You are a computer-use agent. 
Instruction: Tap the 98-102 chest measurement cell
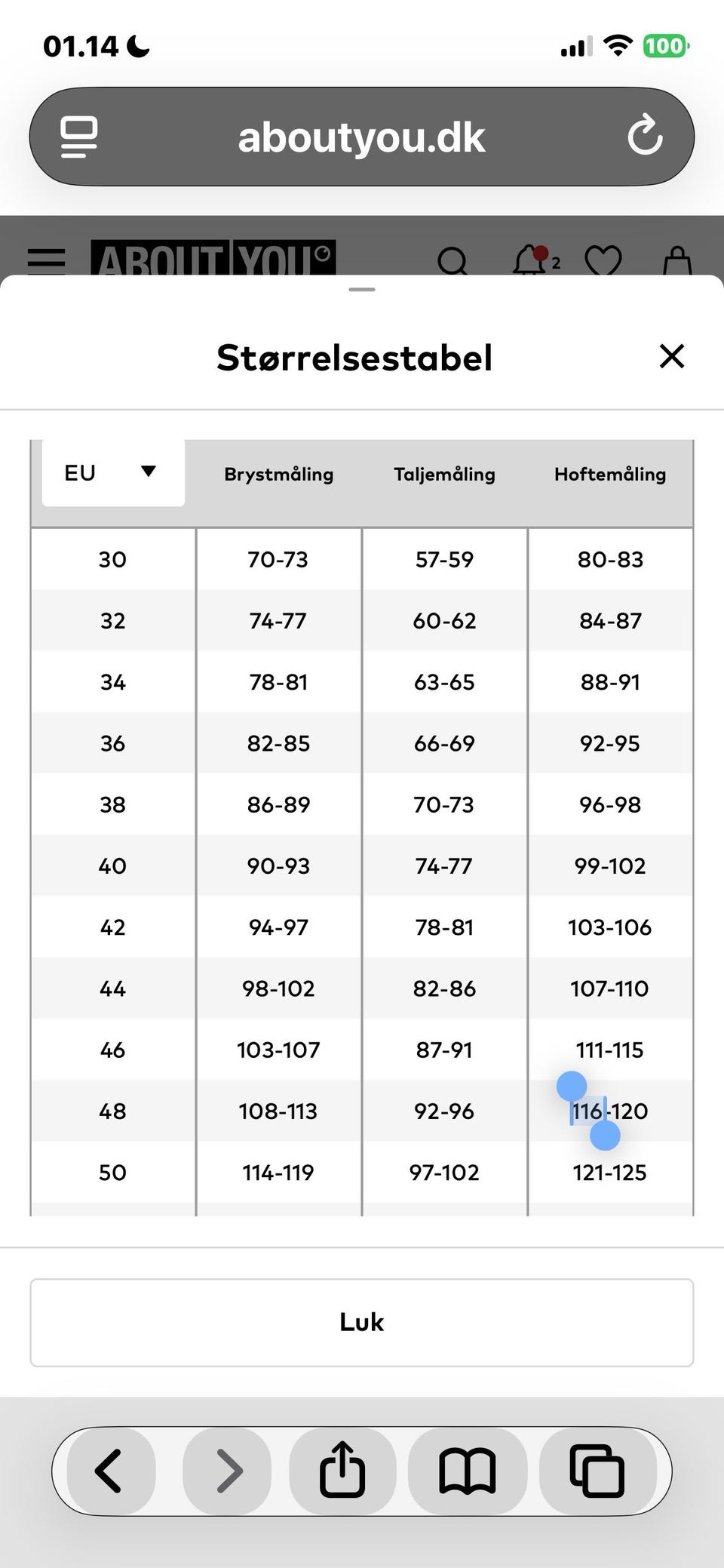pyautogui.click(x=278, y=988)
